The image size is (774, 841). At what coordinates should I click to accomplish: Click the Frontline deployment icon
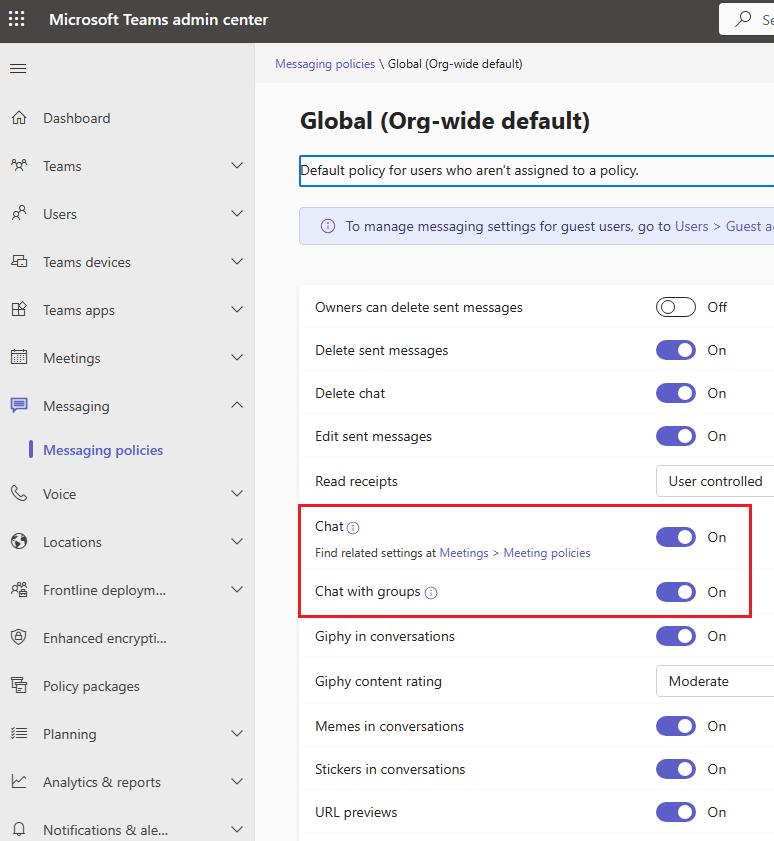click(19, 589)
